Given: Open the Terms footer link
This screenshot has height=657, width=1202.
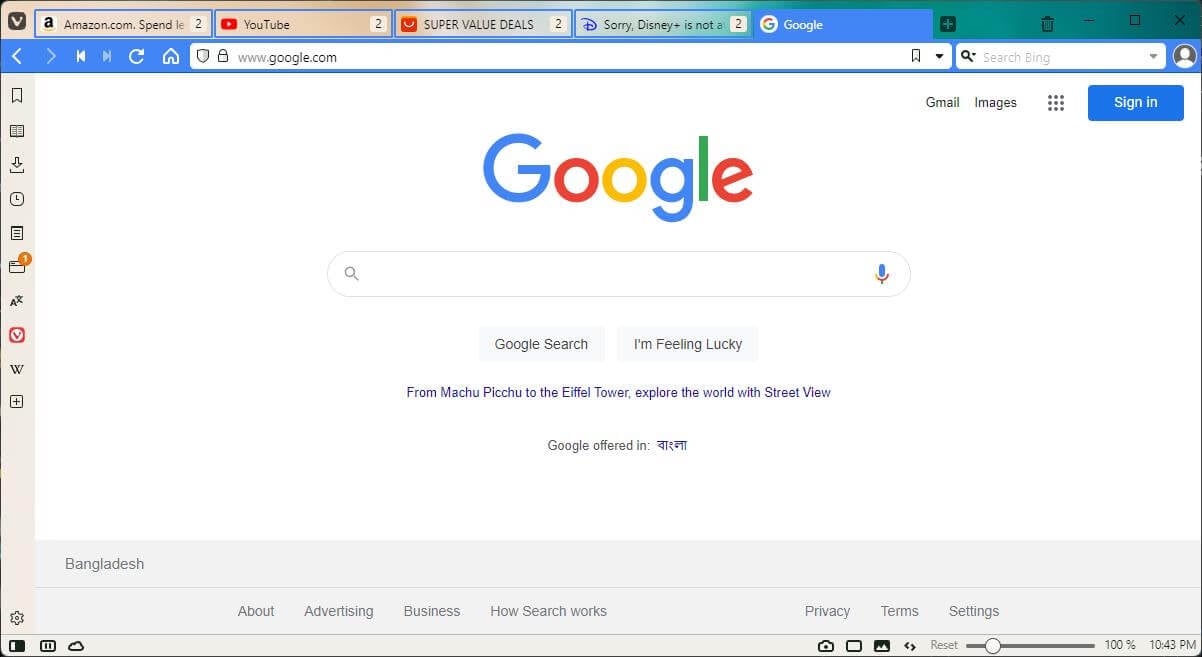Looking at the screenshot, I should (x=899, y=611).
